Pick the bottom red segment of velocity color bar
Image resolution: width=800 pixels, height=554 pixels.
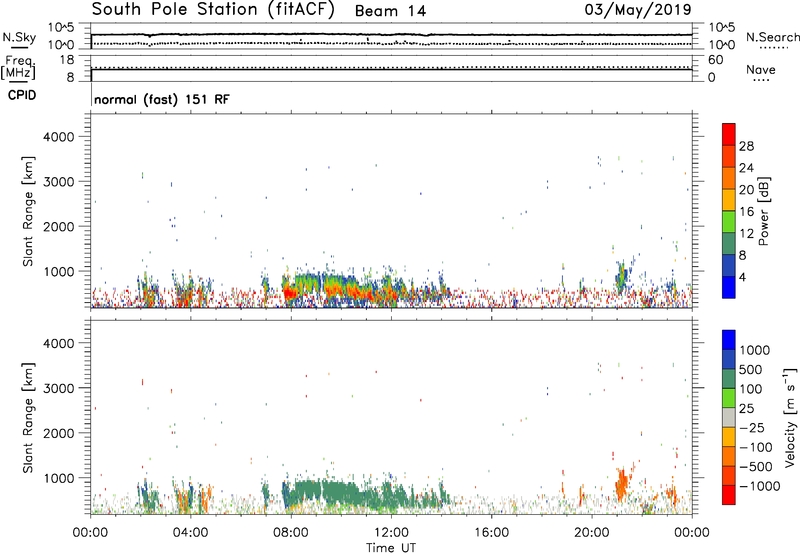tap(729, 495)
